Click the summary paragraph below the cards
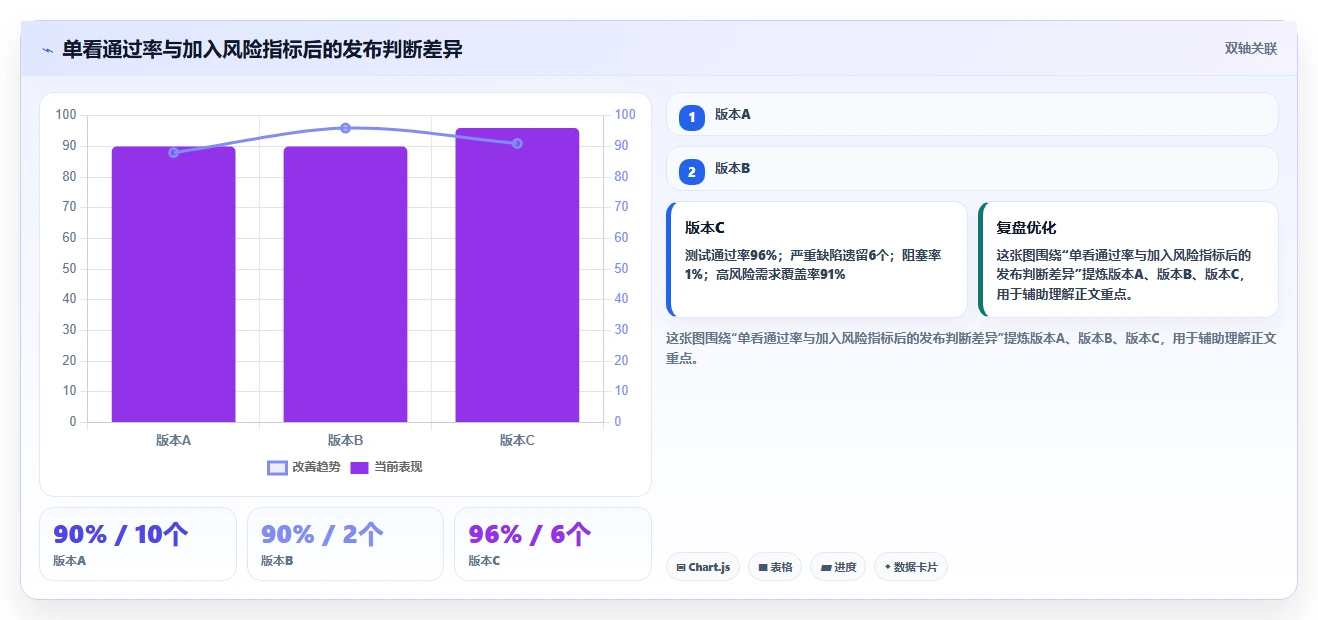Viewport: 1318px width, 620px height. point(971,348)
